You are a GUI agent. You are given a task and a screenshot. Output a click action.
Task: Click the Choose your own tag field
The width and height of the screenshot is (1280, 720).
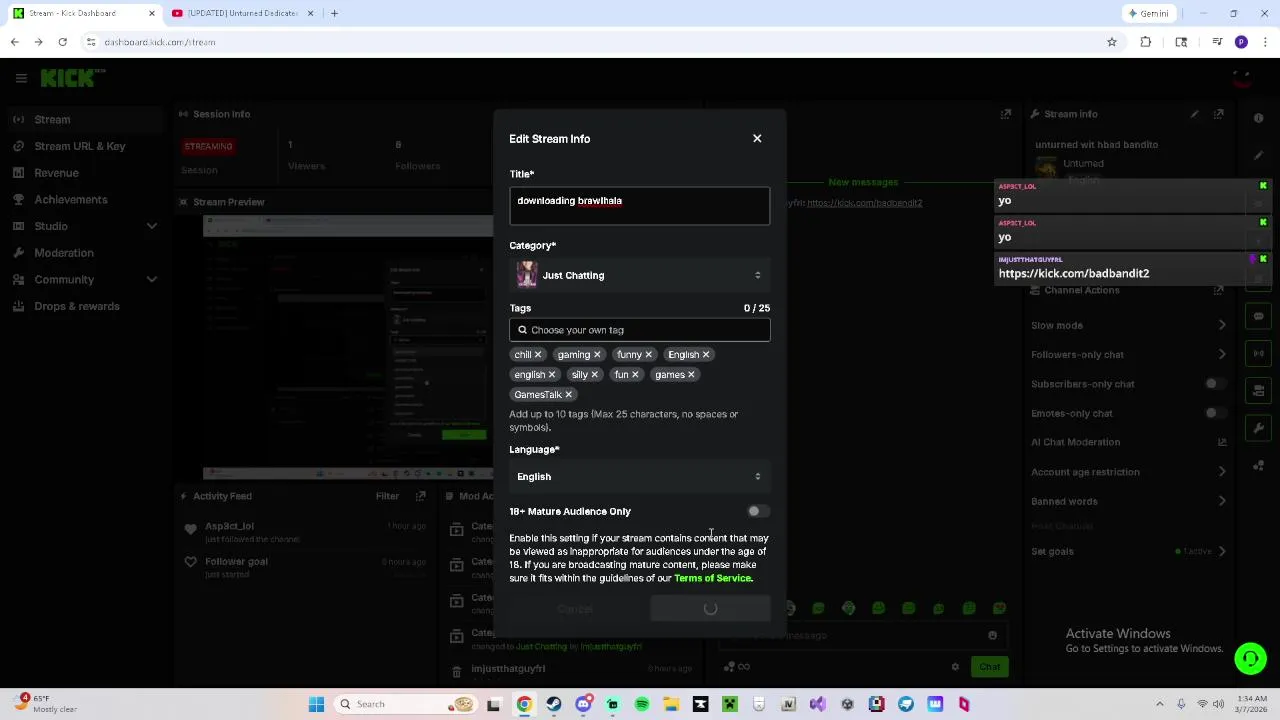point(640,330)
